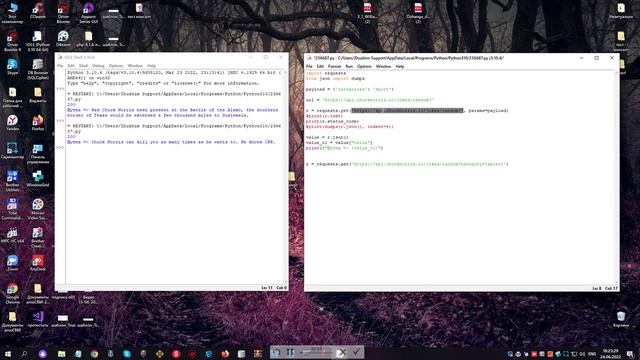Screen dimensions: 640x360
Task: Click the taskbar search magnifier icon
Action: (24, 353)
